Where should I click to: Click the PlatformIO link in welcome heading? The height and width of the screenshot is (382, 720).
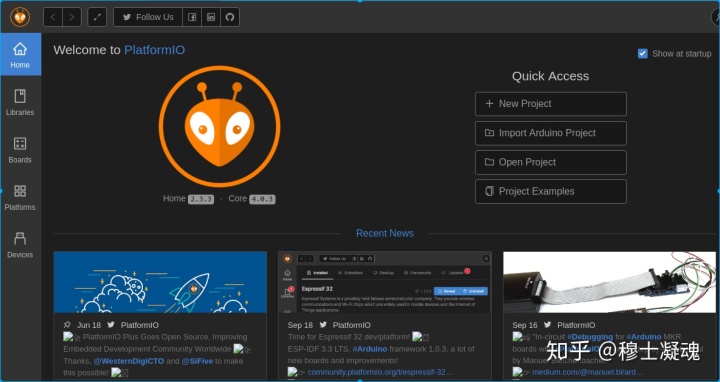155,50
